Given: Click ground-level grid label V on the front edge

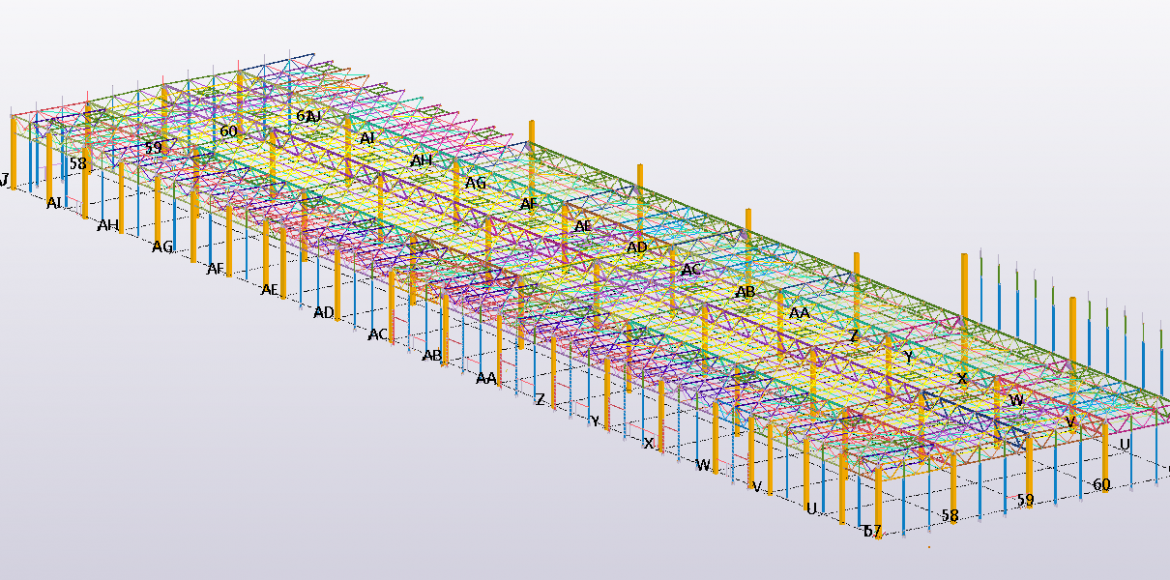Looking at the screenshot, I should (757, 487).
